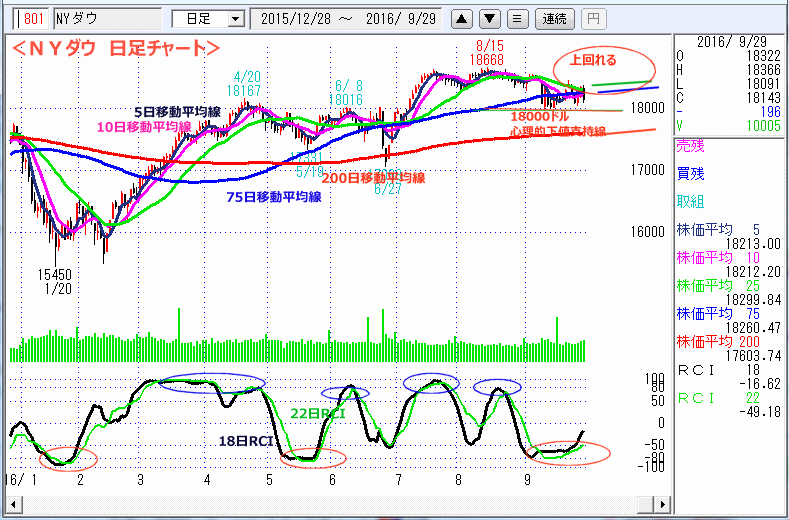Click the down triangle button in toolbar
The height and width of the screenshot is (520, 789).
pos(489,18)
